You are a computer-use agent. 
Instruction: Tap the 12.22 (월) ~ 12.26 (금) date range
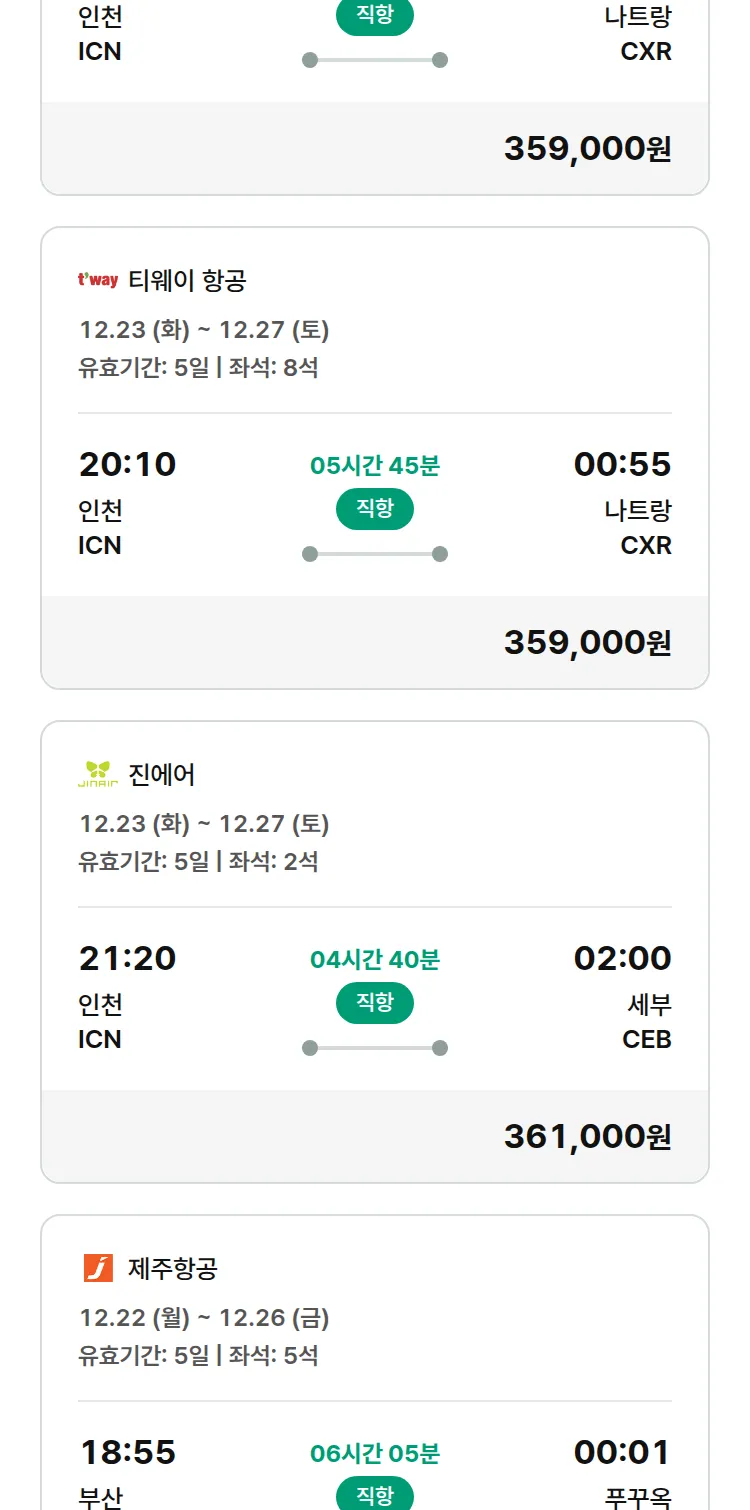click(x=204, y=1318)
